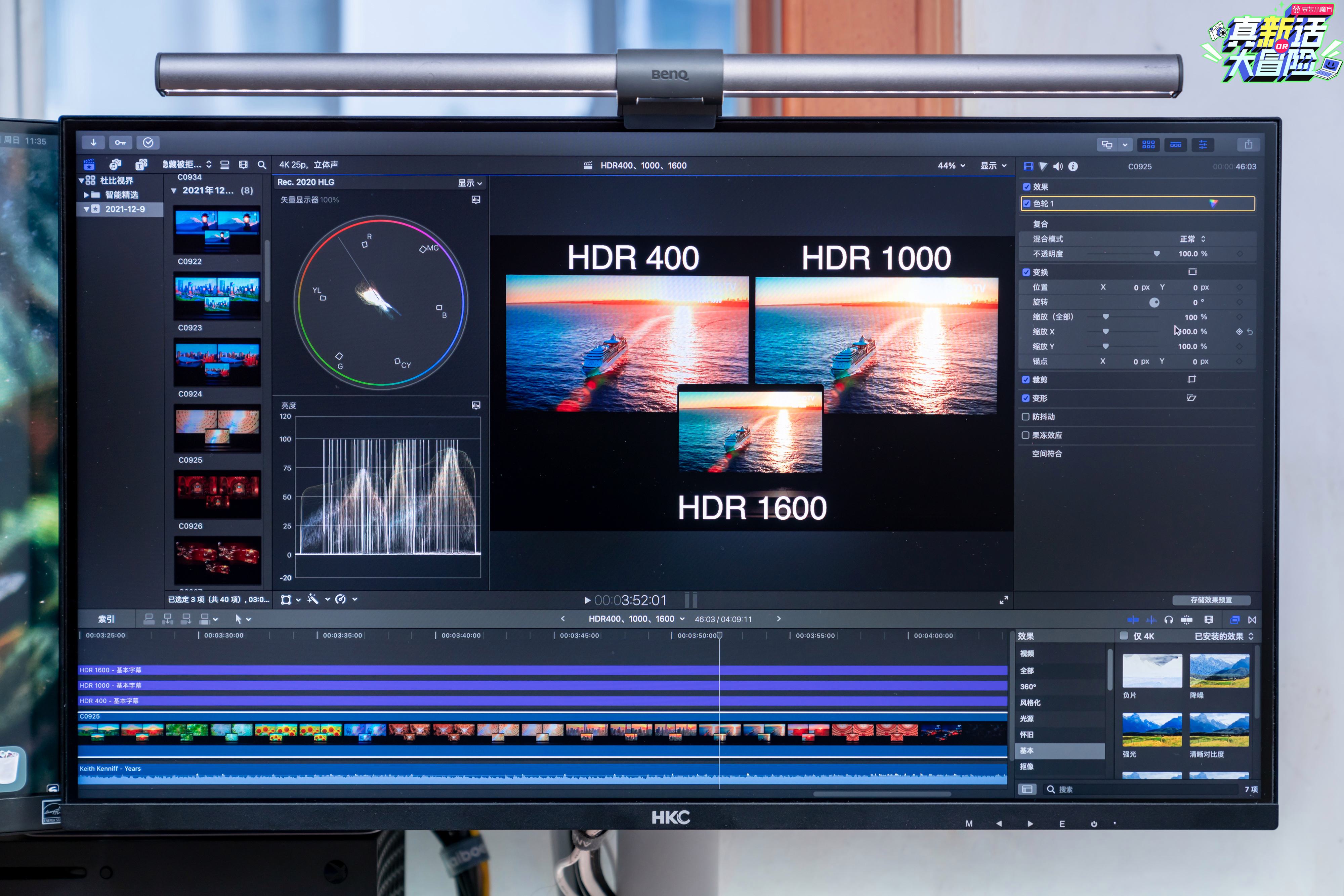
Task: Toggle the effects browser icon
Action: click(1235, 620)
